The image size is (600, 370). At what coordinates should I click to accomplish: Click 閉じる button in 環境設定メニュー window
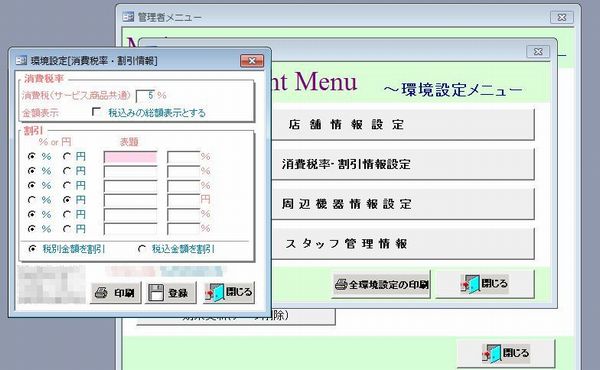[x=485, y=284]
